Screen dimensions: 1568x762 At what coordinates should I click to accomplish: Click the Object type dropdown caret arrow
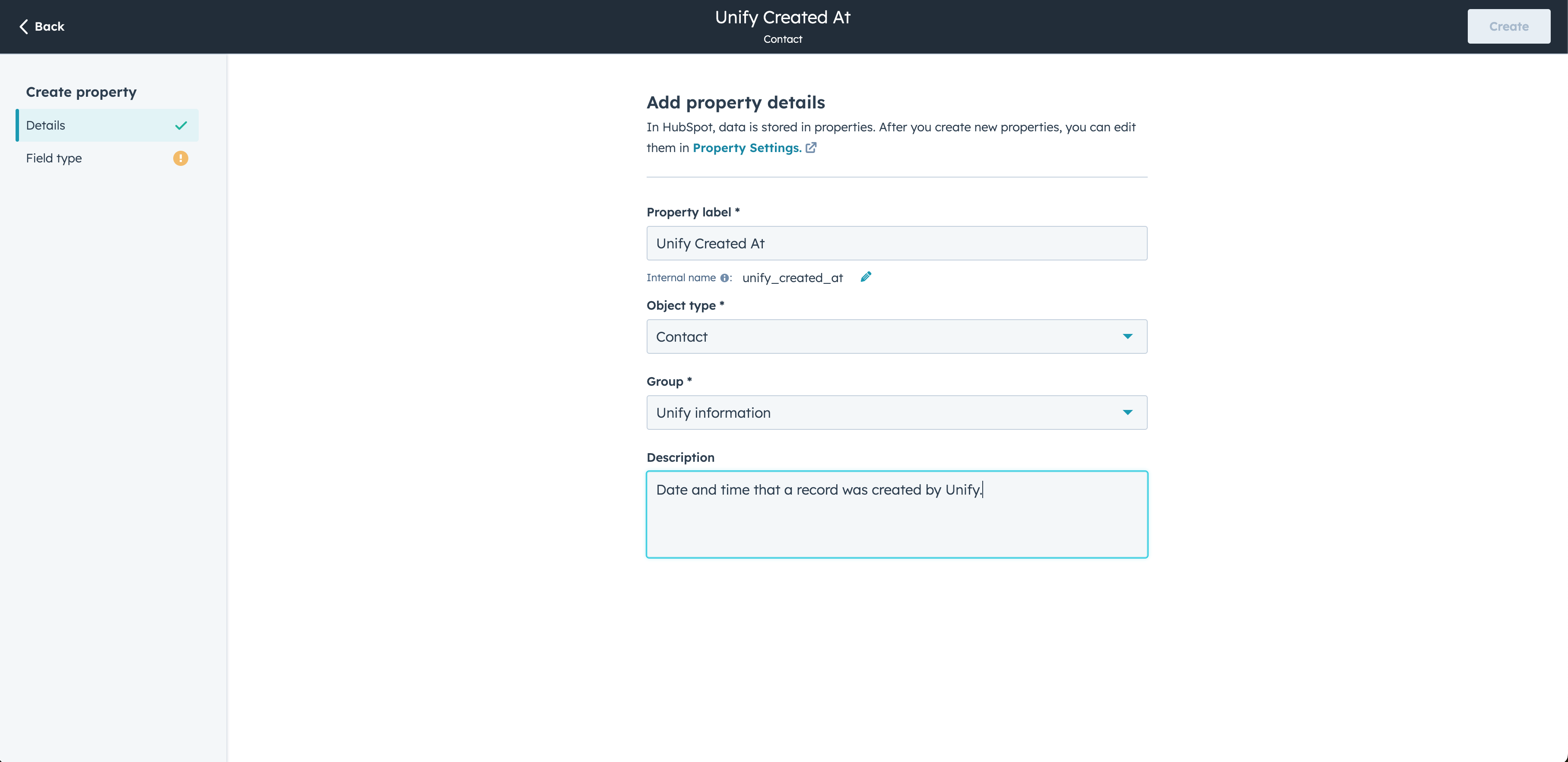tap(1127, 337)
